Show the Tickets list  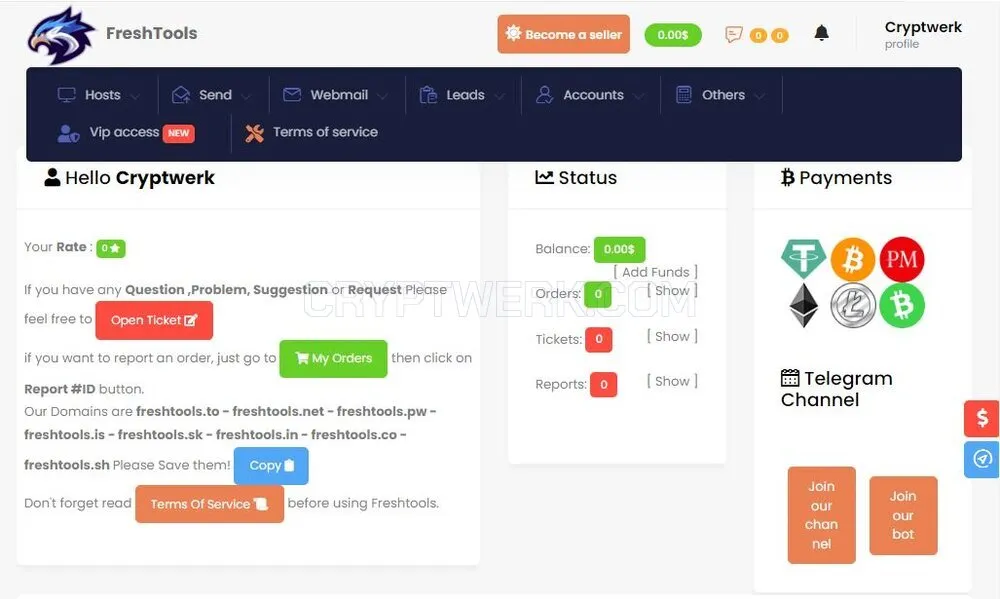pos(672,336)
